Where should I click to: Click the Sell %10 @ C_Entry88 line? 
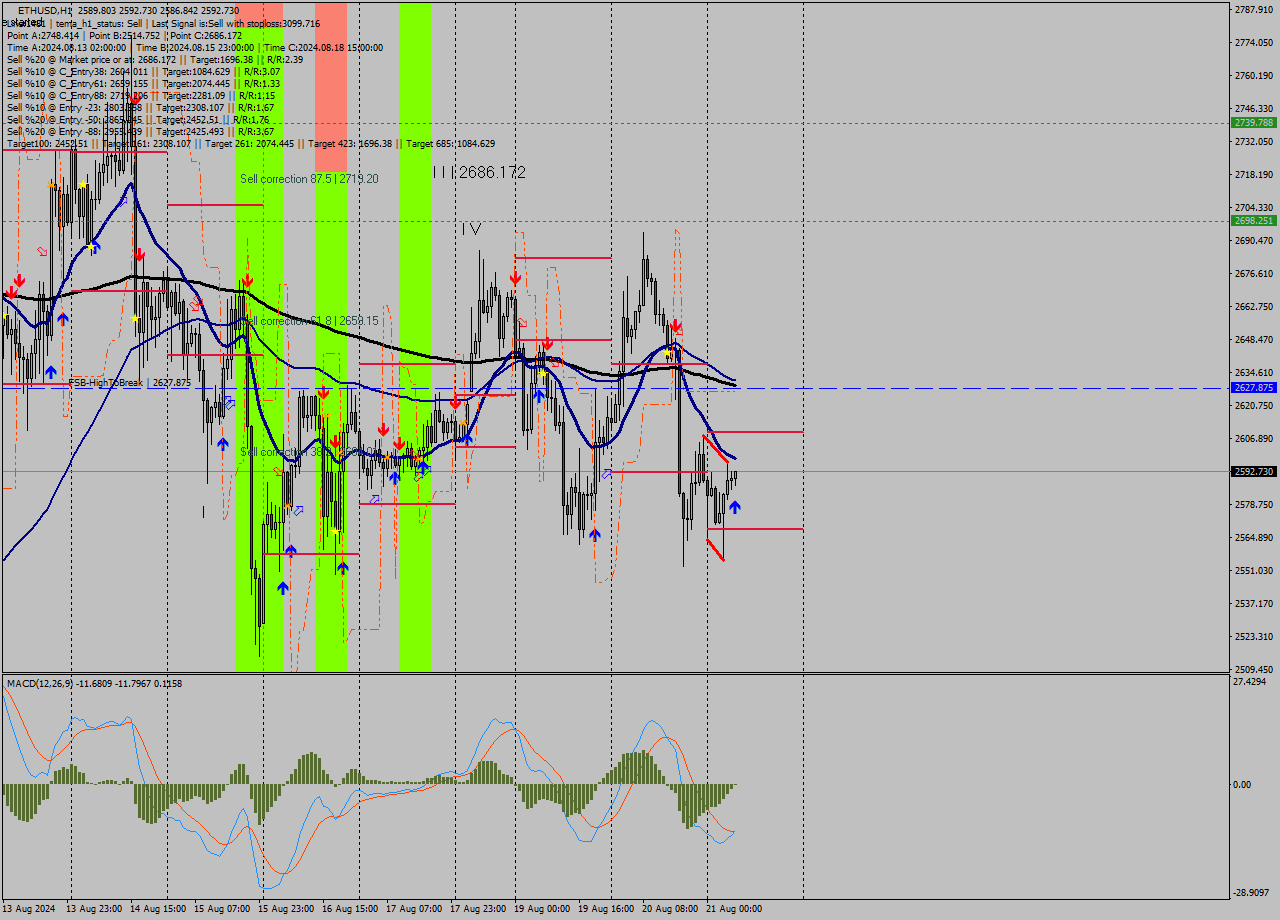pyautogui.click(x=140, y=95)
